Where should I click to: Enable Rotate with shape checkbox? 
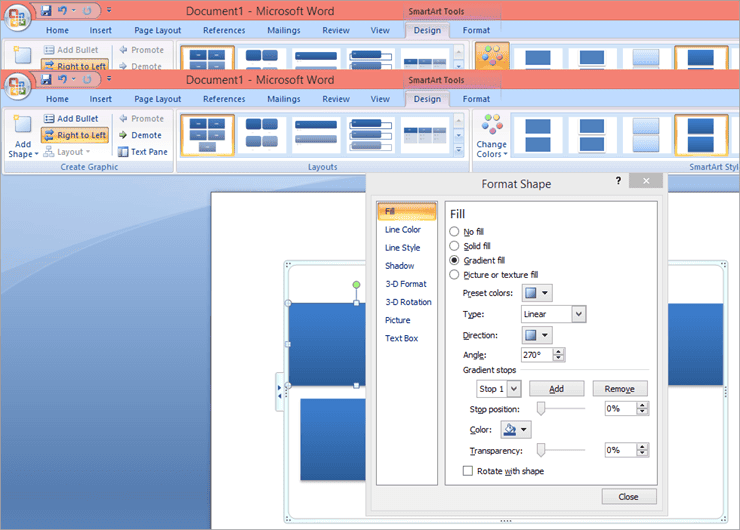(x=468, y=471)
